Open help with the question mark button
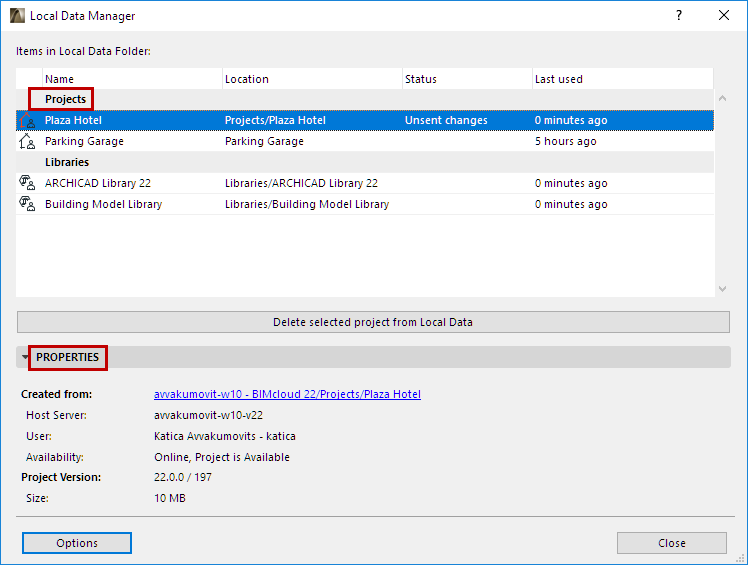This screenshot has width=748, height=565. click(x=679, y=15)
